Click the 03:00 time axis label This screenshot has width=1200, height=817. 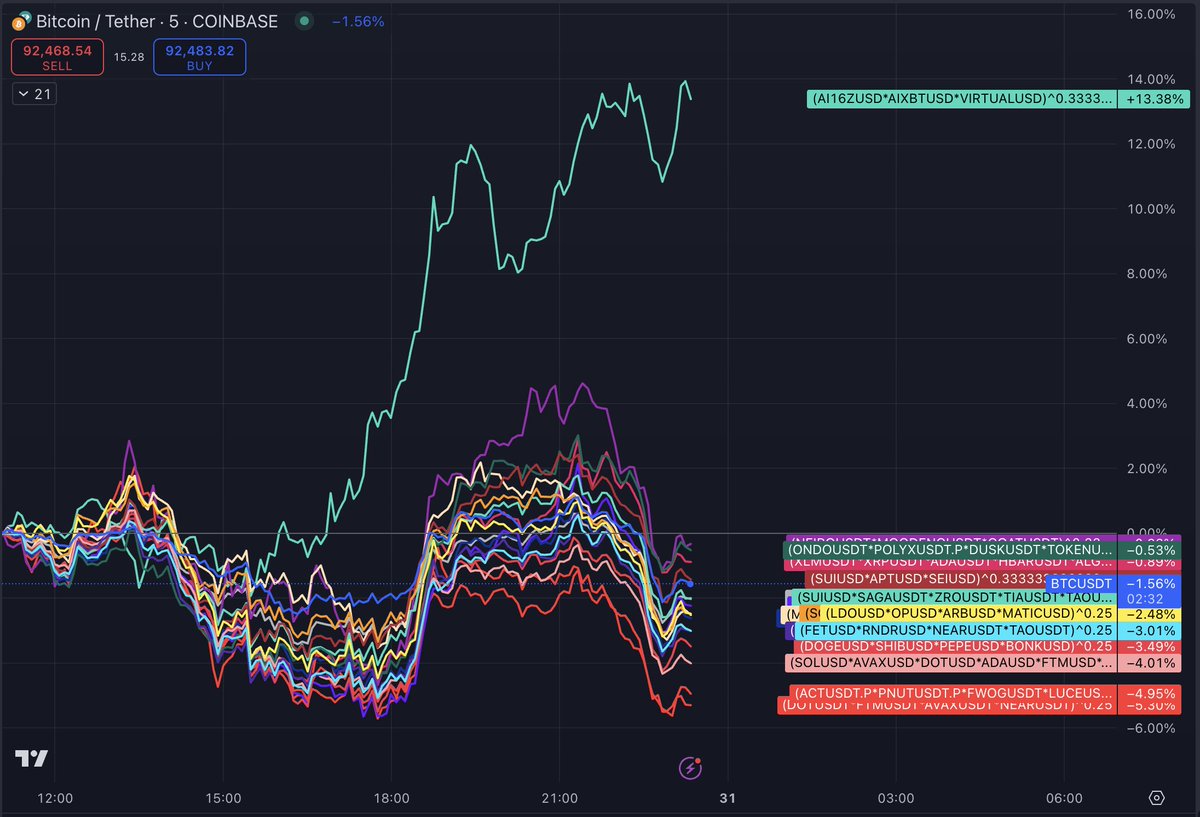[896, 798]
